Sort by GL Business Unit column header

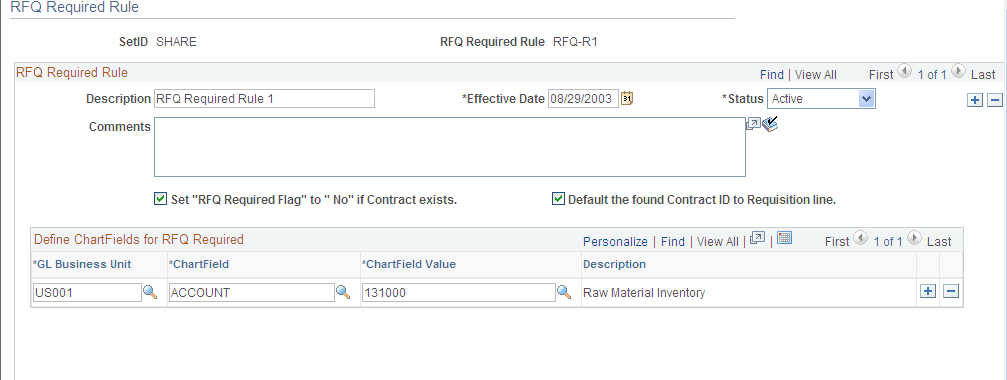[82, 264]
